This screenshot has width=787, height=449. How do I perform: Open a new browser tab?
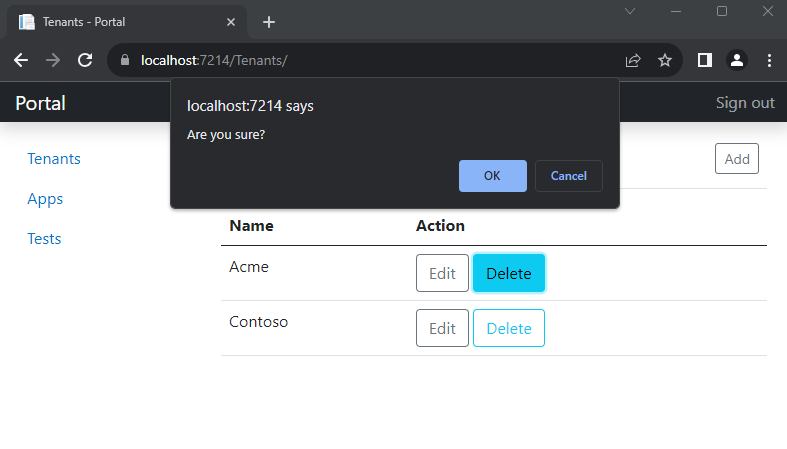point(269,22)
